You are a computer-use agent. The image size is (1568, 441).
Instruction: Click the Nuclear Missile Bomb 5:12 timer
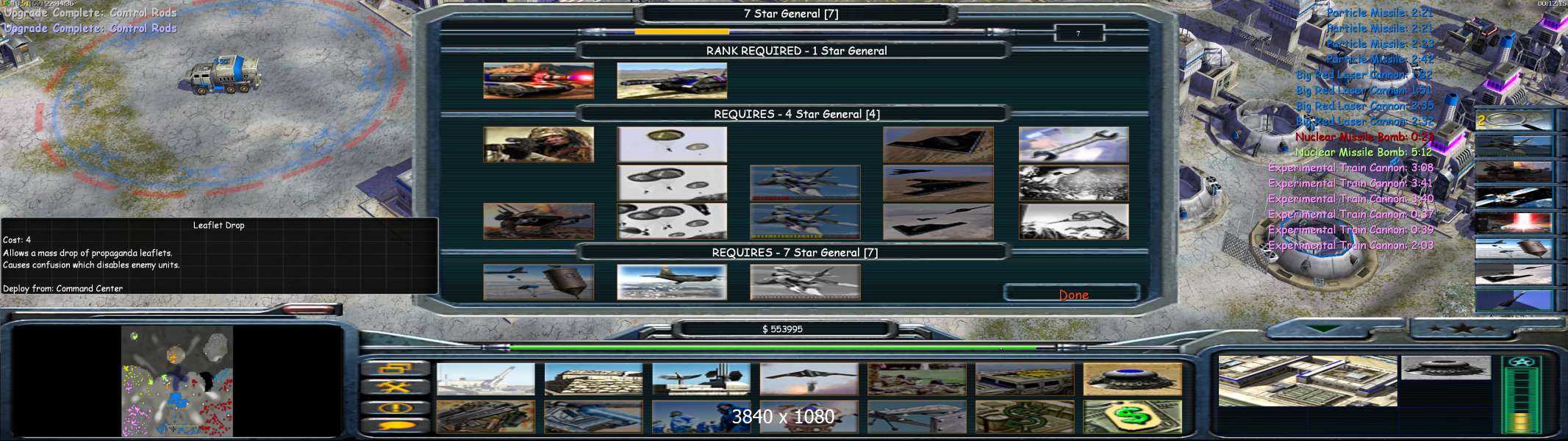[1363, 152]
